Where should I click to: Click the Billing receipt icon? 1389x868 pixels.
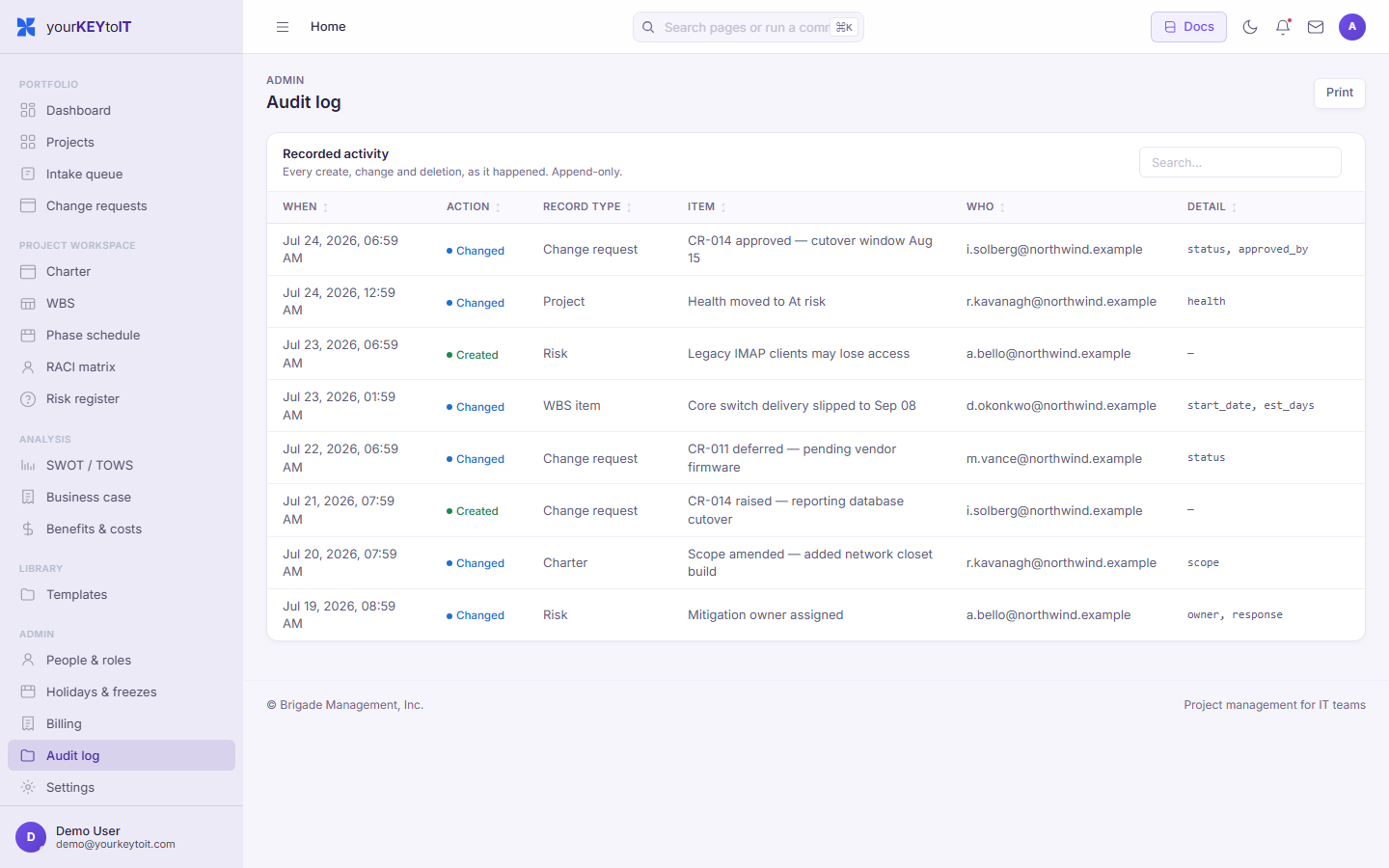[x=28, y=723]
